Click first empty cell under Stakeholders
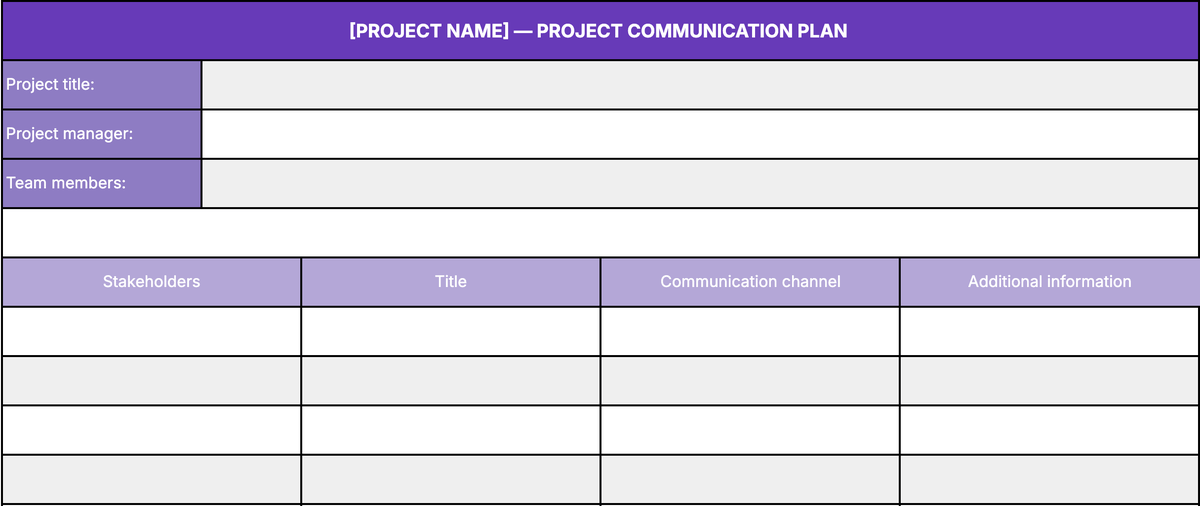This screenshot has height=506, width=1200. pyautogui.click(x=151, y=331)
